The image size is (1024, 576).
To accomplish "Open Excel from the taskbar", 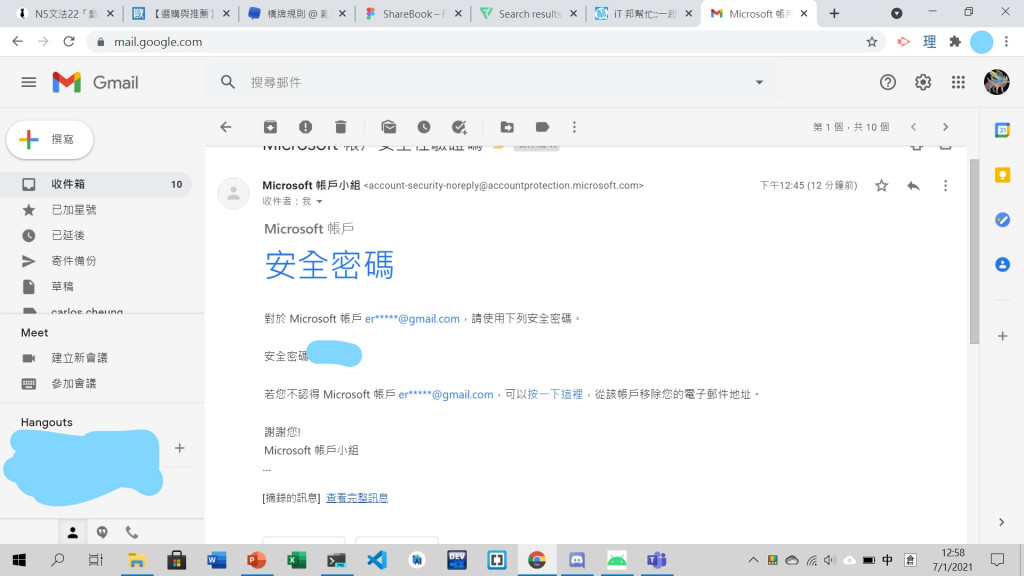I will click(x=296, y=560).
